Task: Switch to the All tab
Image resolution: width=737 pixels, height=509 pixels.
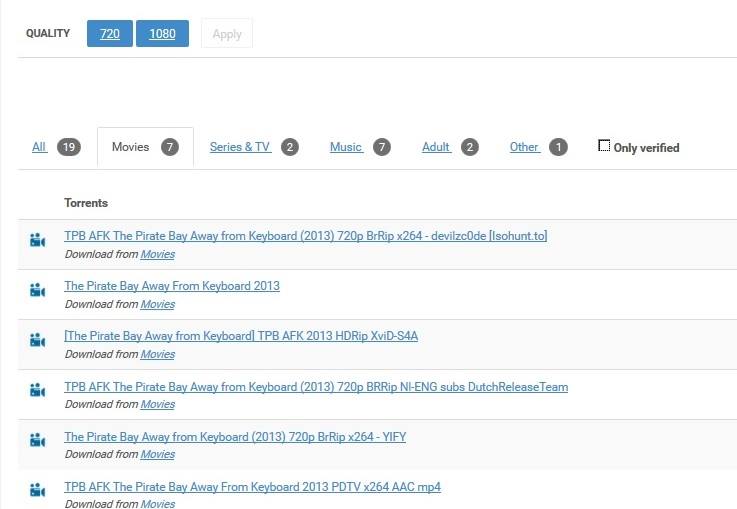Action: tap(39, 147)
